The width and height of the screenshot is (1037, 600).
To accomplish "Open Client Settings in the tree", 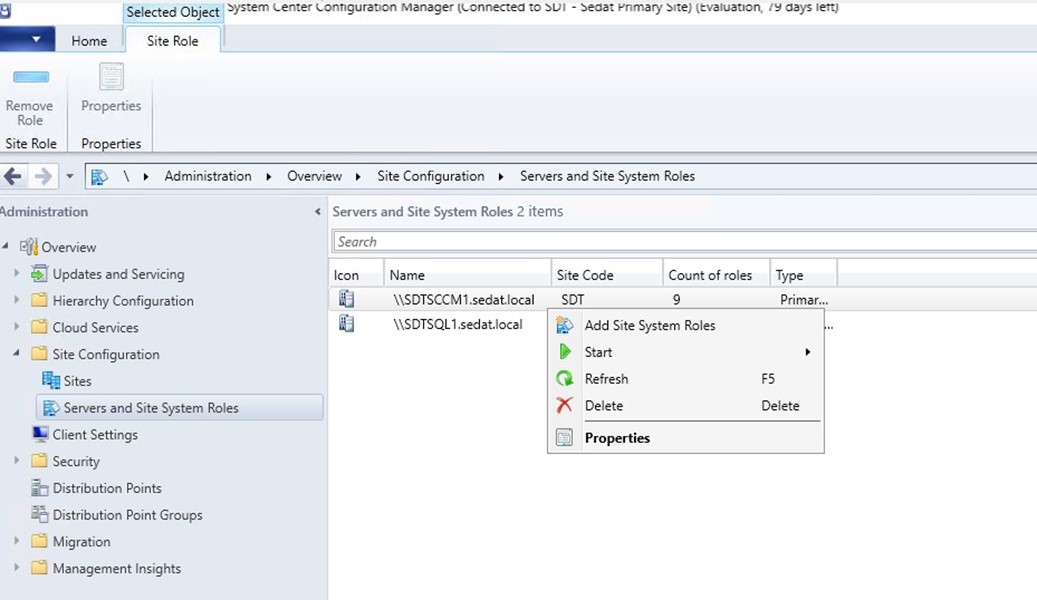I will [95, 435].
